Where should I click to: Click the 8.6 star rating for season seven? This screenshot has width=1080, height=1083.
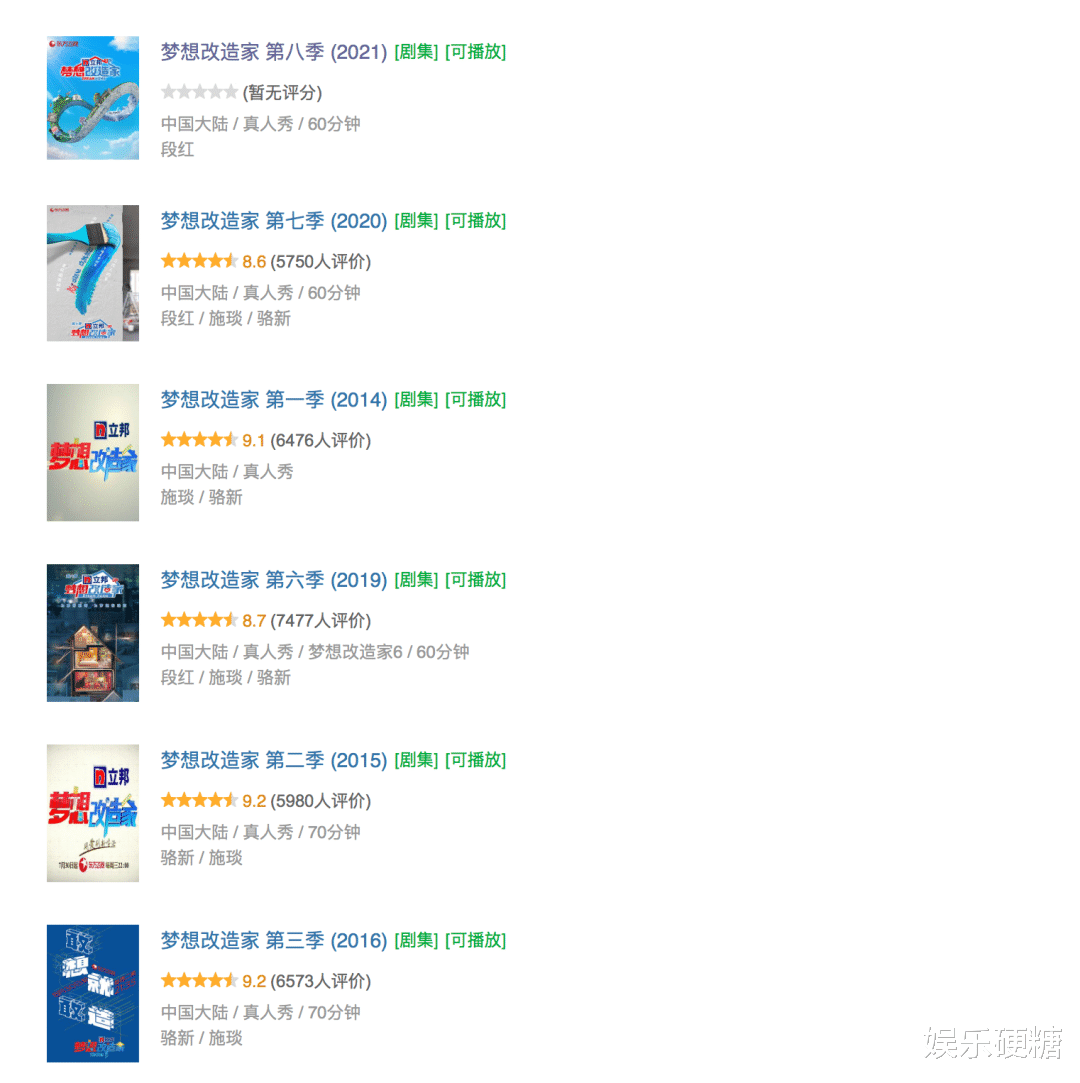coord(213,261)
